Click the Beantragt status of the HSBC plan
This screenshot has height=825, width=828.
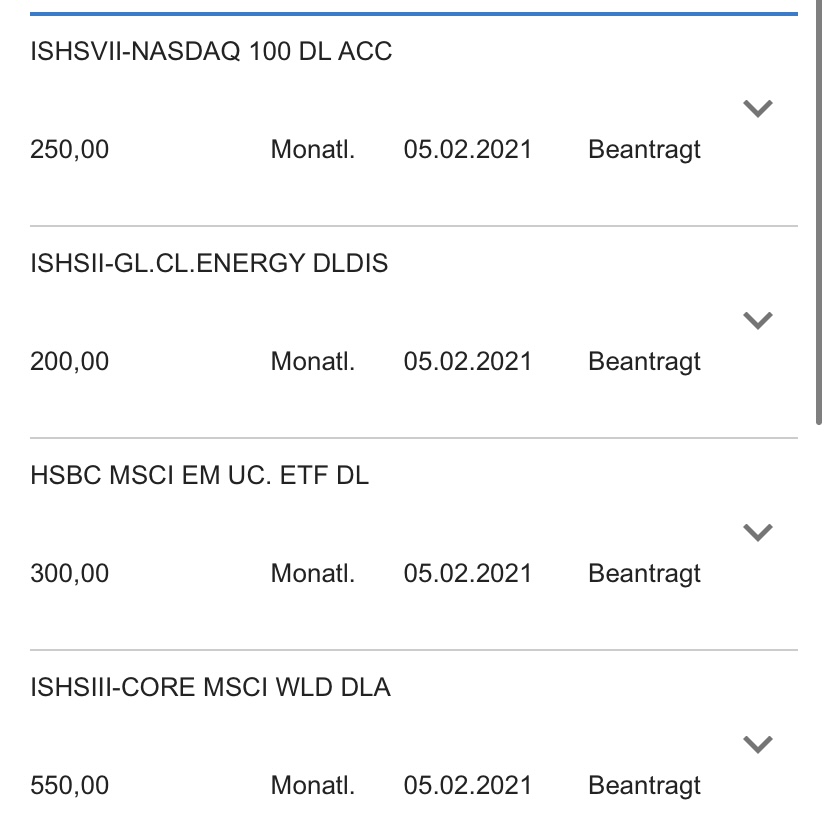click(644, 574)
